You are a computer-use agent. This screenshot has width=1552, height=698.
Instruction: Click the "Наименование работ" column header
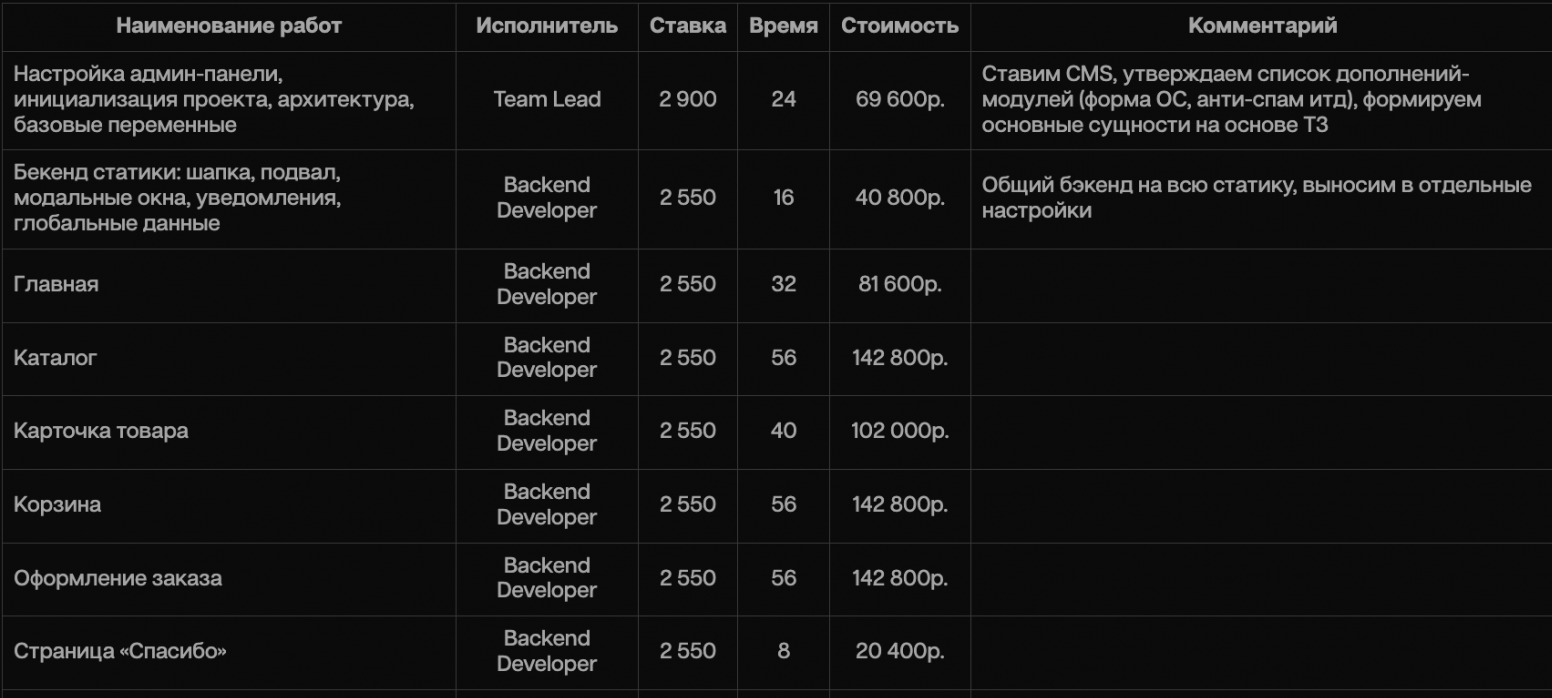(x=228, y=27)
